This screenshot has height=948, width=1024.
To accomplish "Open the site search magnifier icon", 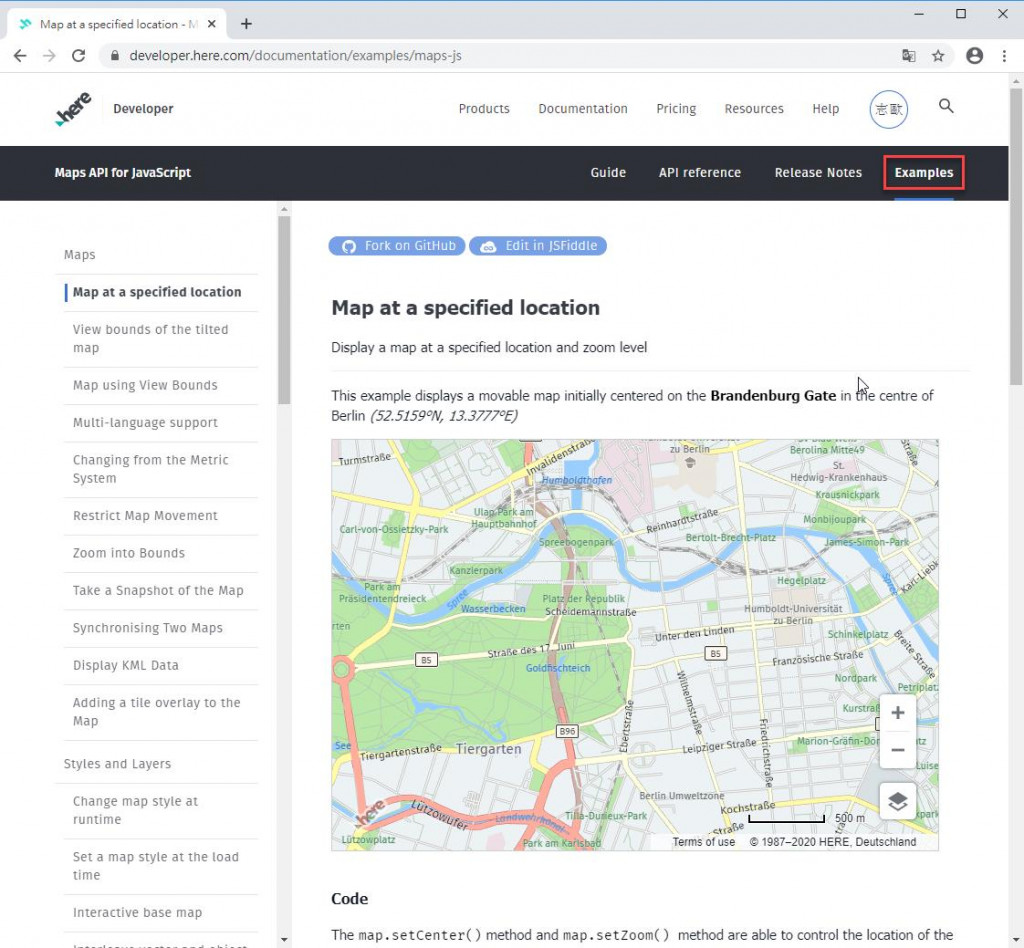I will [x=946, y=106].
